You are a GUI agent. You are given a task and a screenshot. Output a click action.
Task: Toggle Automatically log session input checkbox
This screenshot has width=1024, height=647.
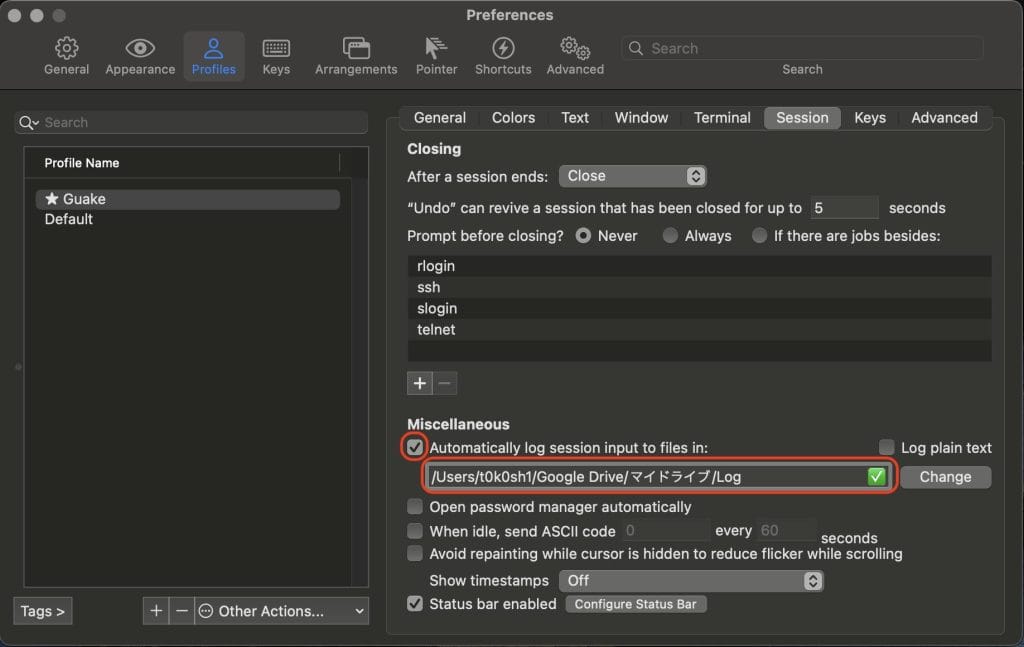point(415,447)
